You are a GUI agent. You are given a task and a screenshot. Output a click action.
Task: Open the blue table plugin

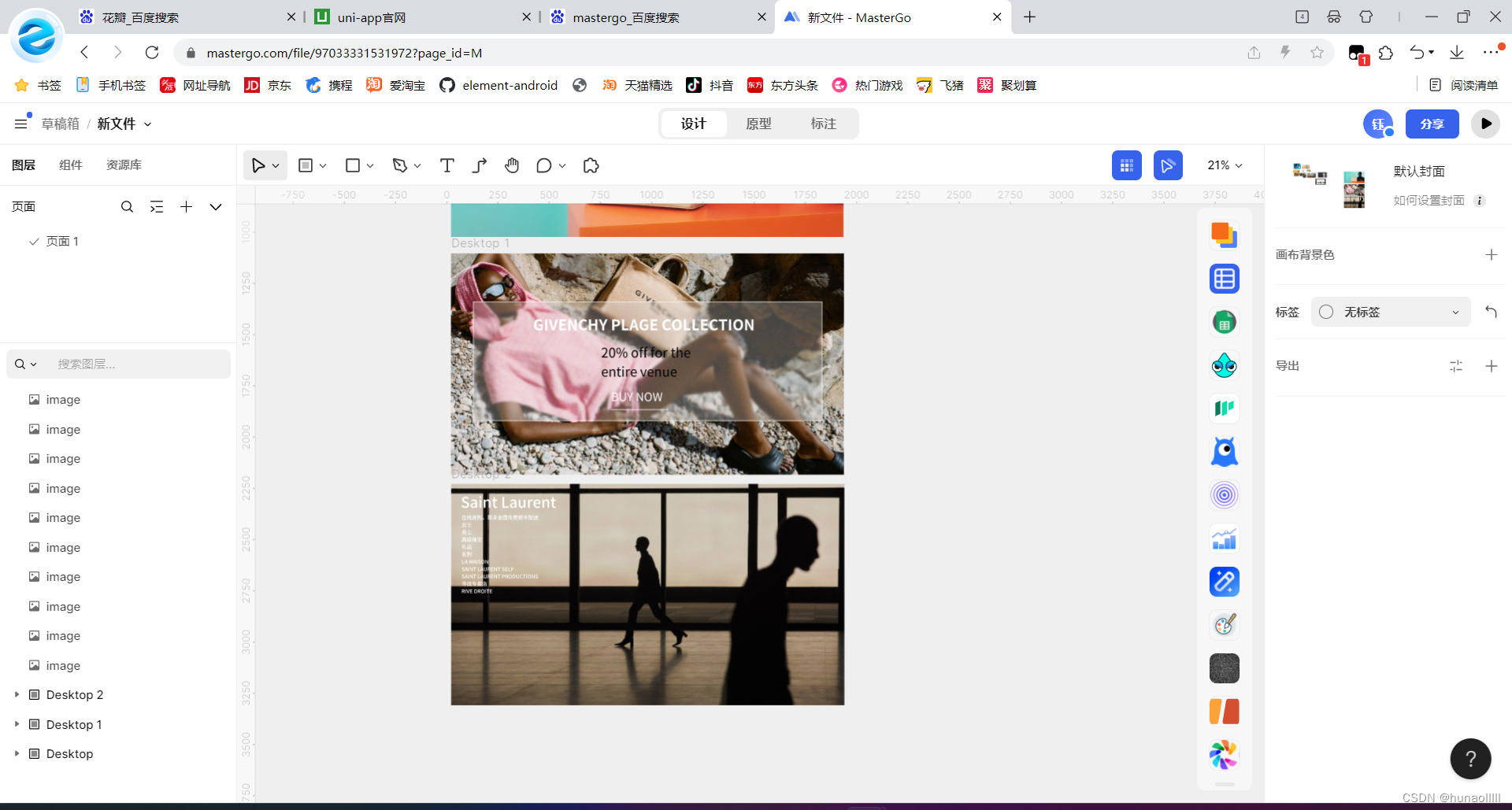point(1225,279)
